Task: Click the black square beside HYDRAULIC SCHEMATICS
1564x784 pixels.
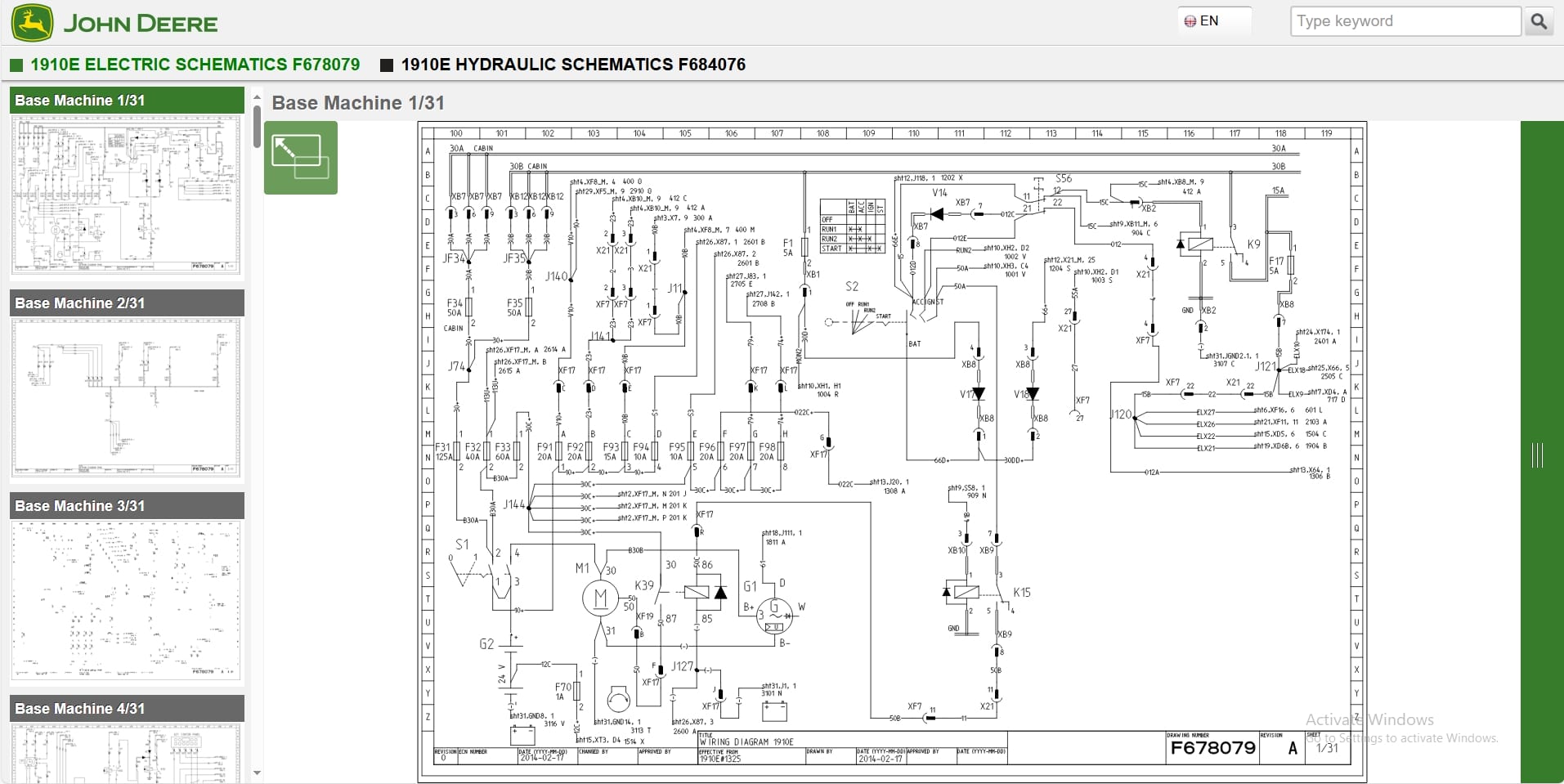Action: coord(386,65)
